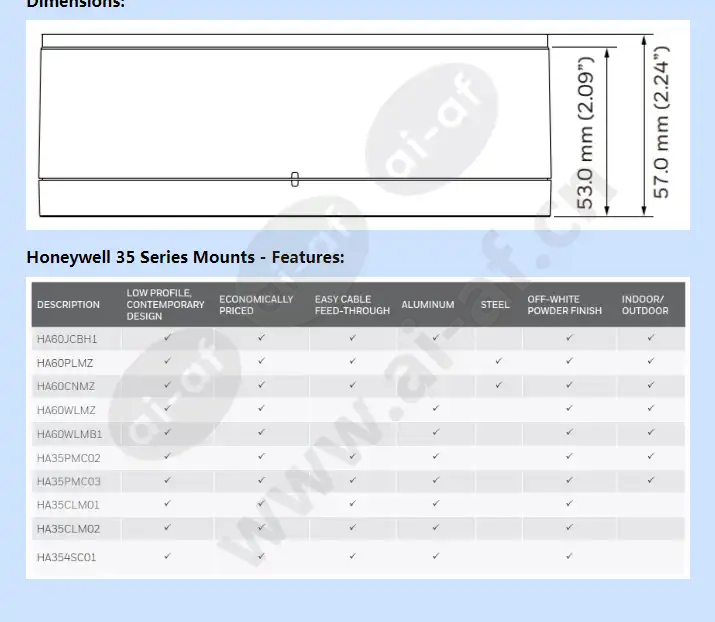Select the HA35PMC02 row label

pyautogui.click(x=68, y=458)
